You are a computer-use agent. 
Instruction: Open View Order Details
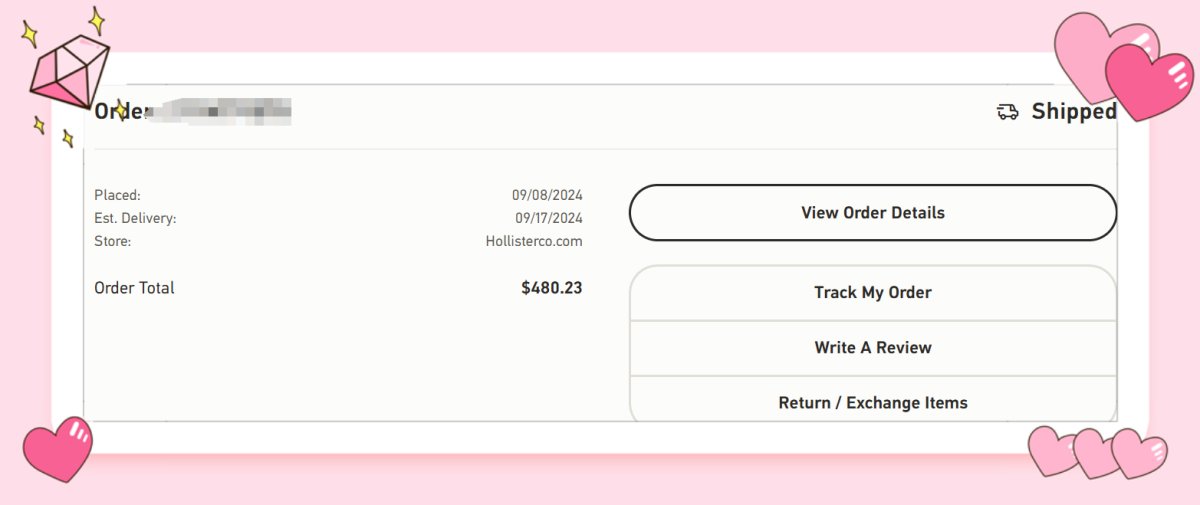[872, 213]
